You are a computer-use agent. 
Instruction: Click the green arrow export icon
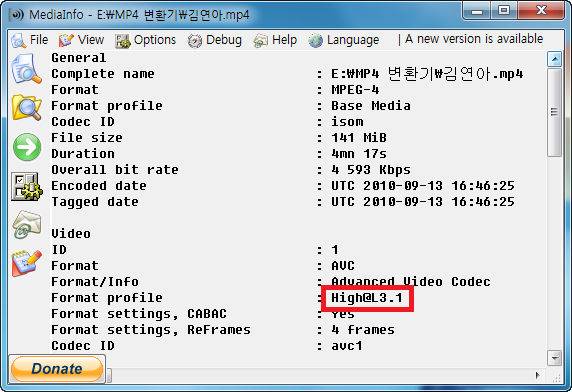click(x=27, y=147)
